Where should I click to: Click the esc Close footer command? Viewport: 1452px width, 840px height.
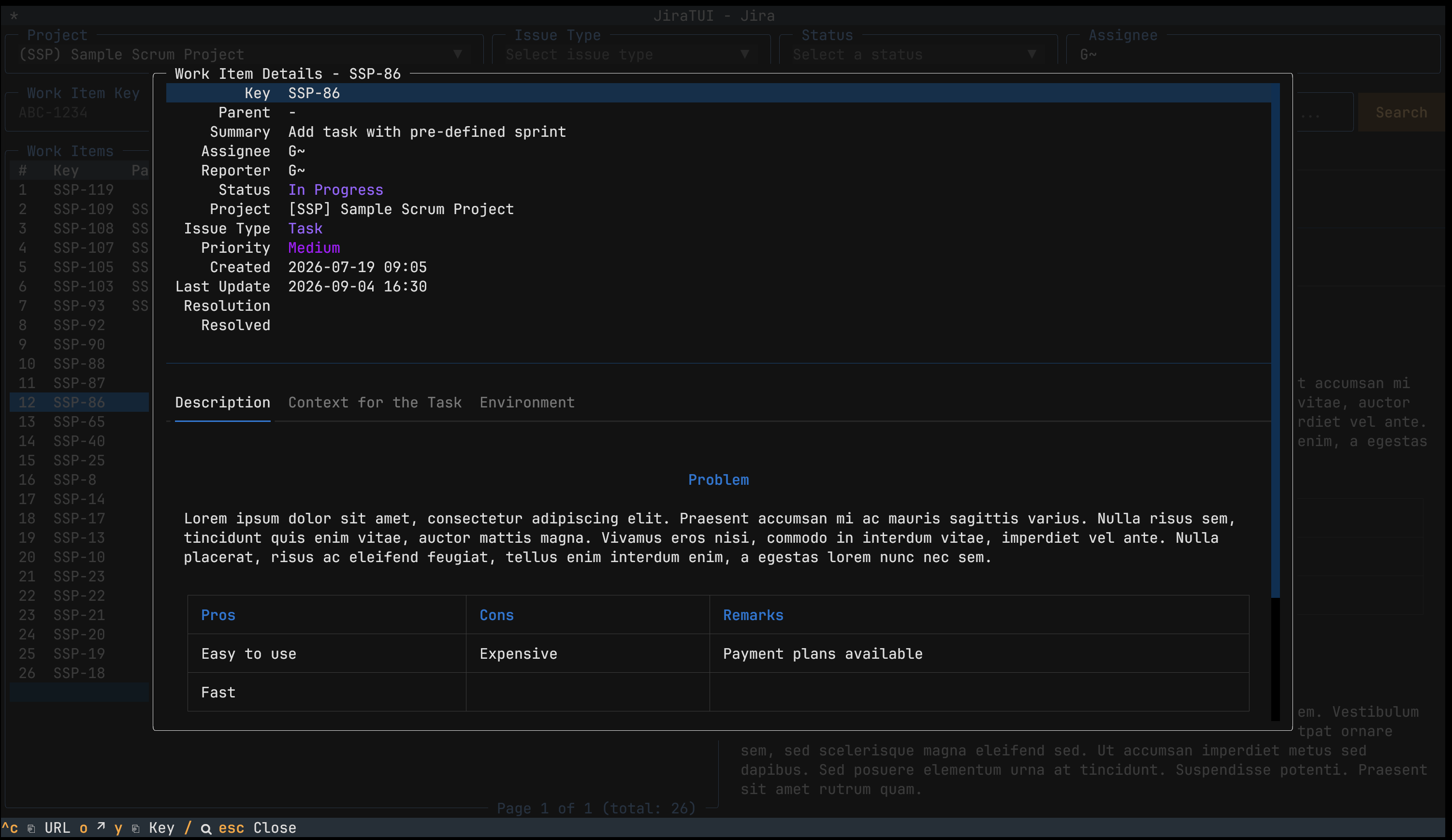(257, 828)
